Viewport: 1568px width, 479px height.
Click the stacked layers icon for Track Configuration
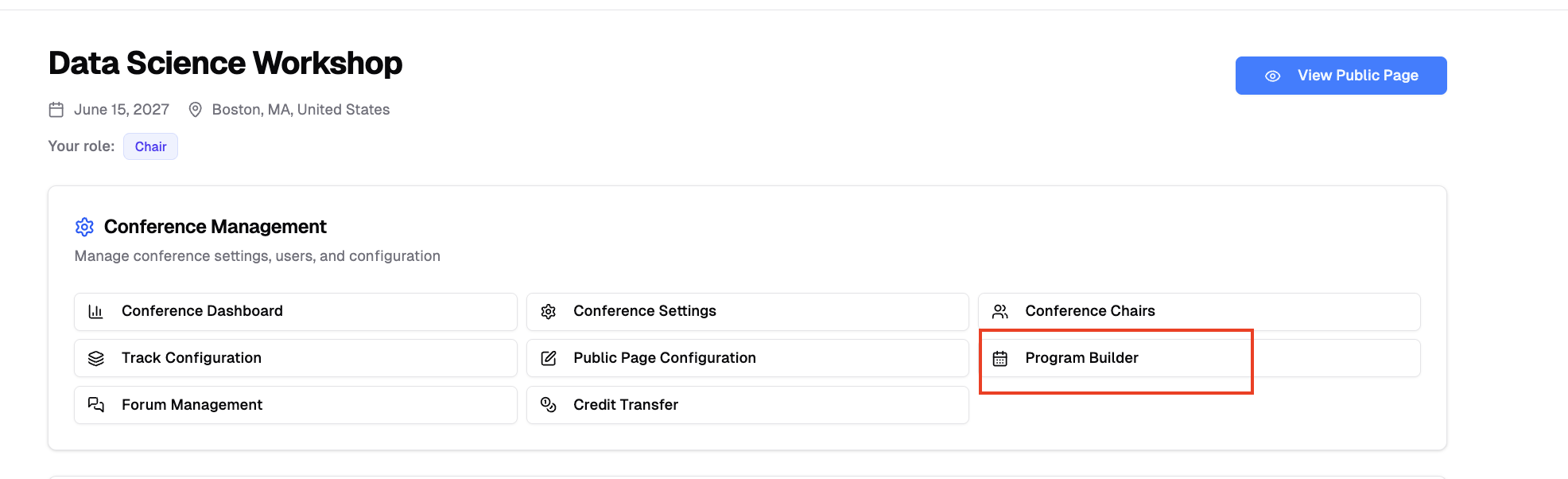(x=96, y=358)
